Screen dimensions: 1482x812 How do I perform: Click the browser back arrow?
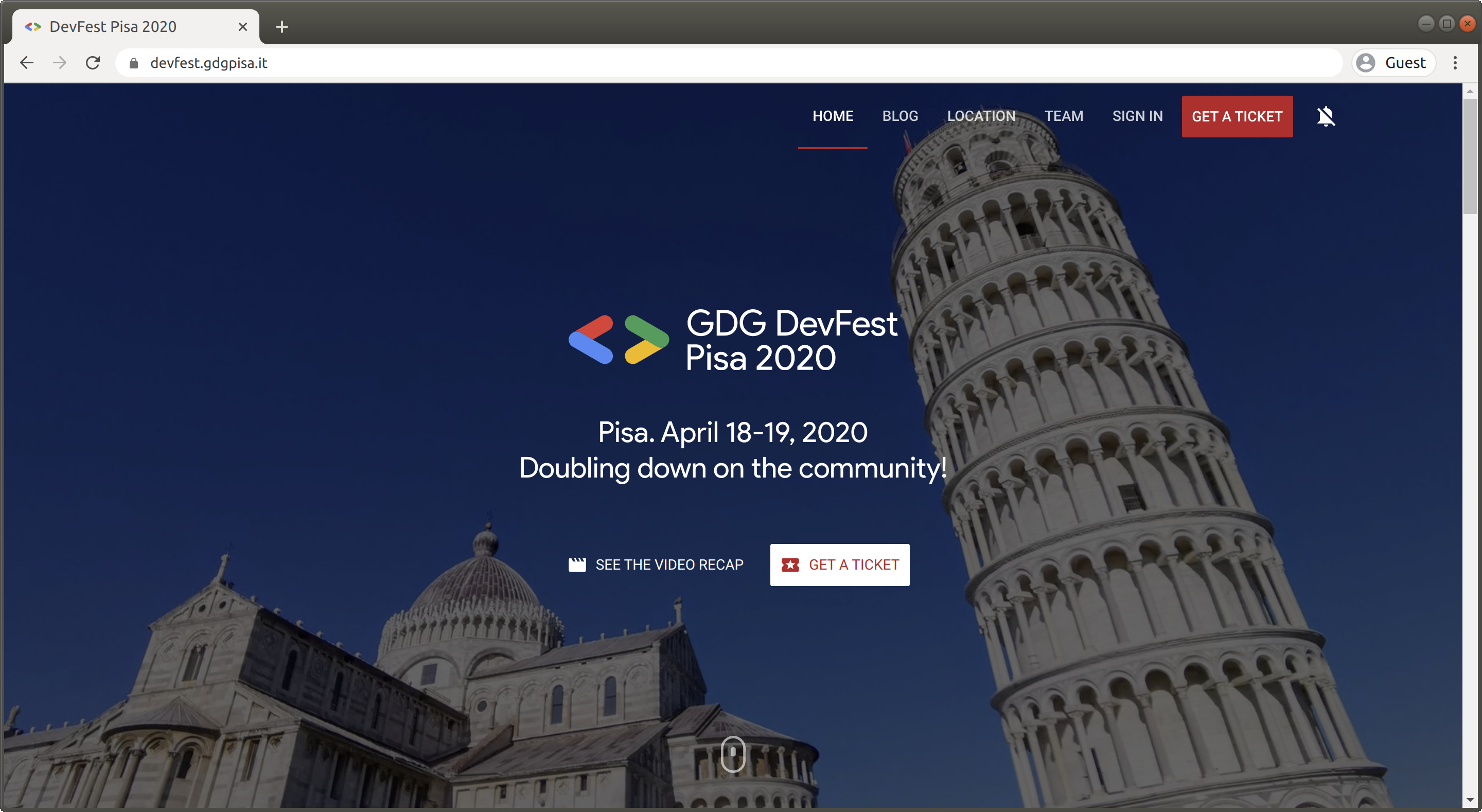click(27, 63)
